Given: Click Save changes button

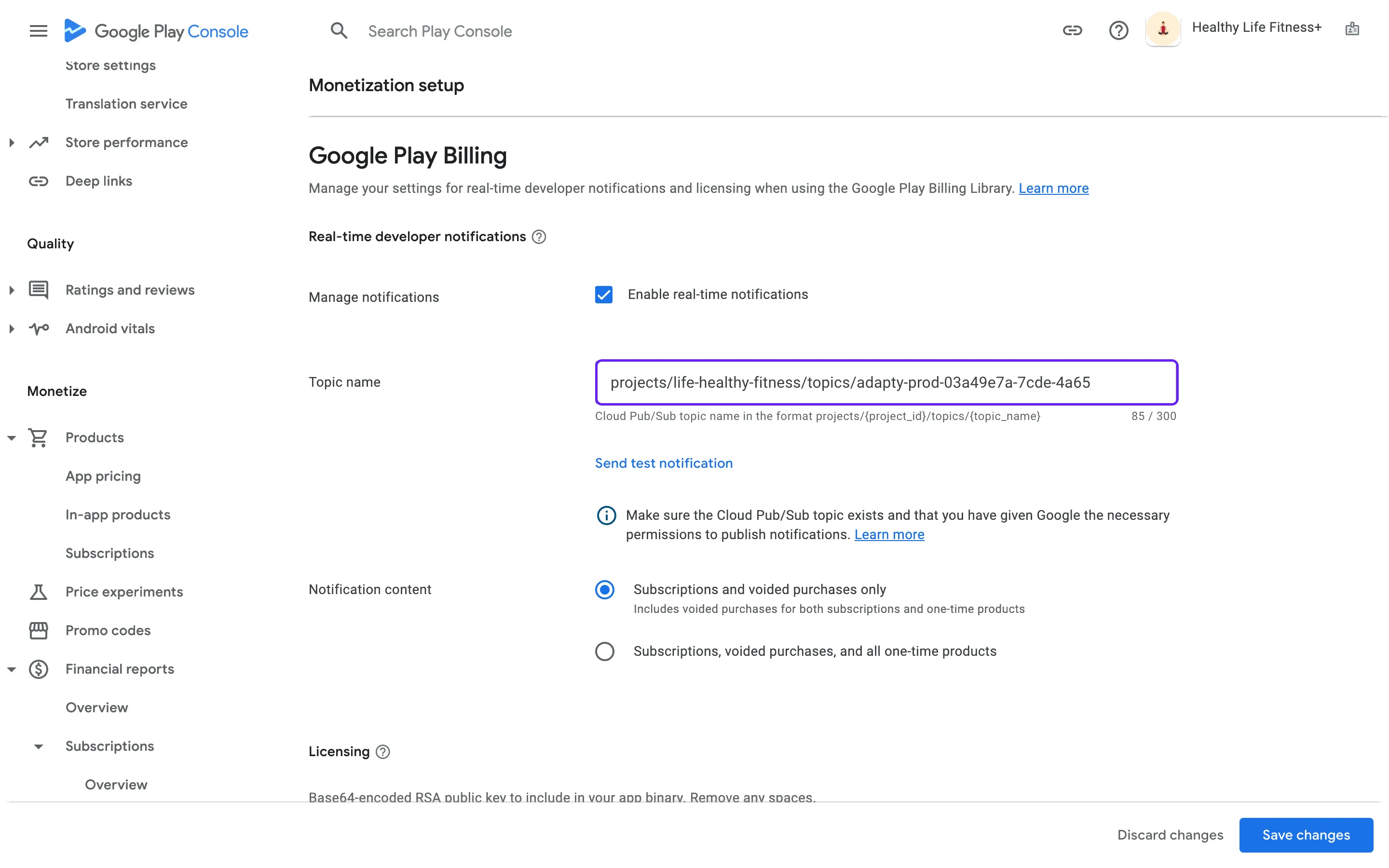Looking at the screenshot, I should click(1306, 835).
